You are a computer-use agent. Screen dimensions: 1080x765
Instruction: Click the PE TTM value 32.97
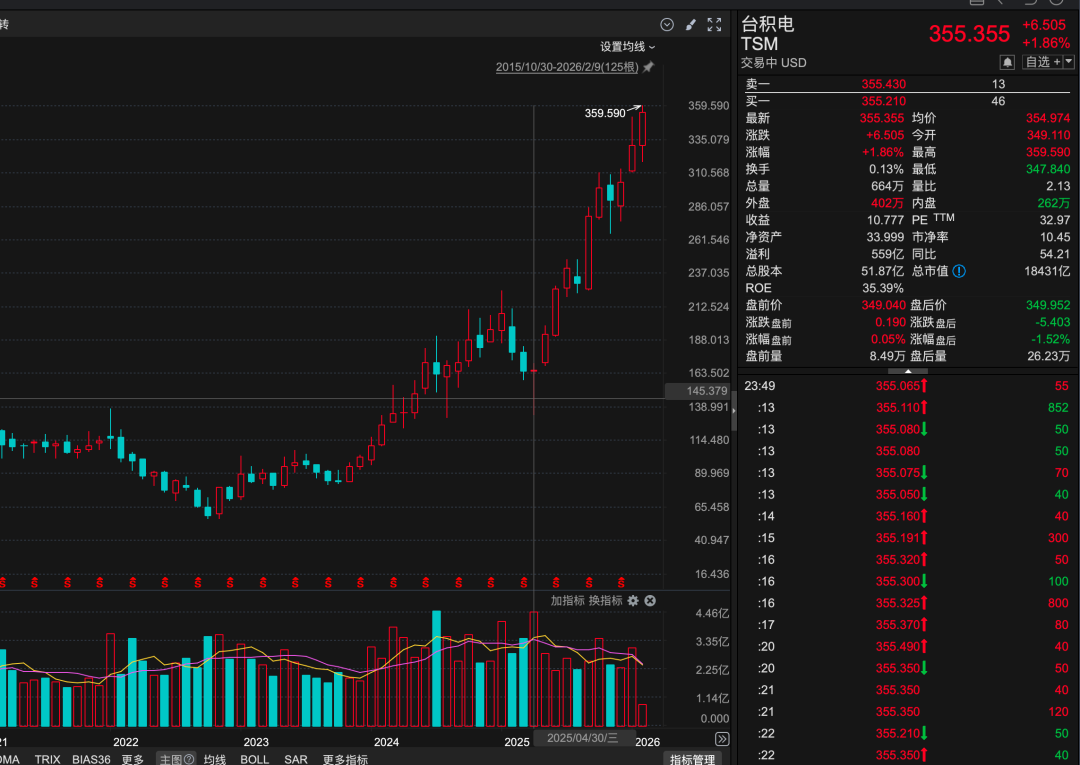click(1055, 220)
